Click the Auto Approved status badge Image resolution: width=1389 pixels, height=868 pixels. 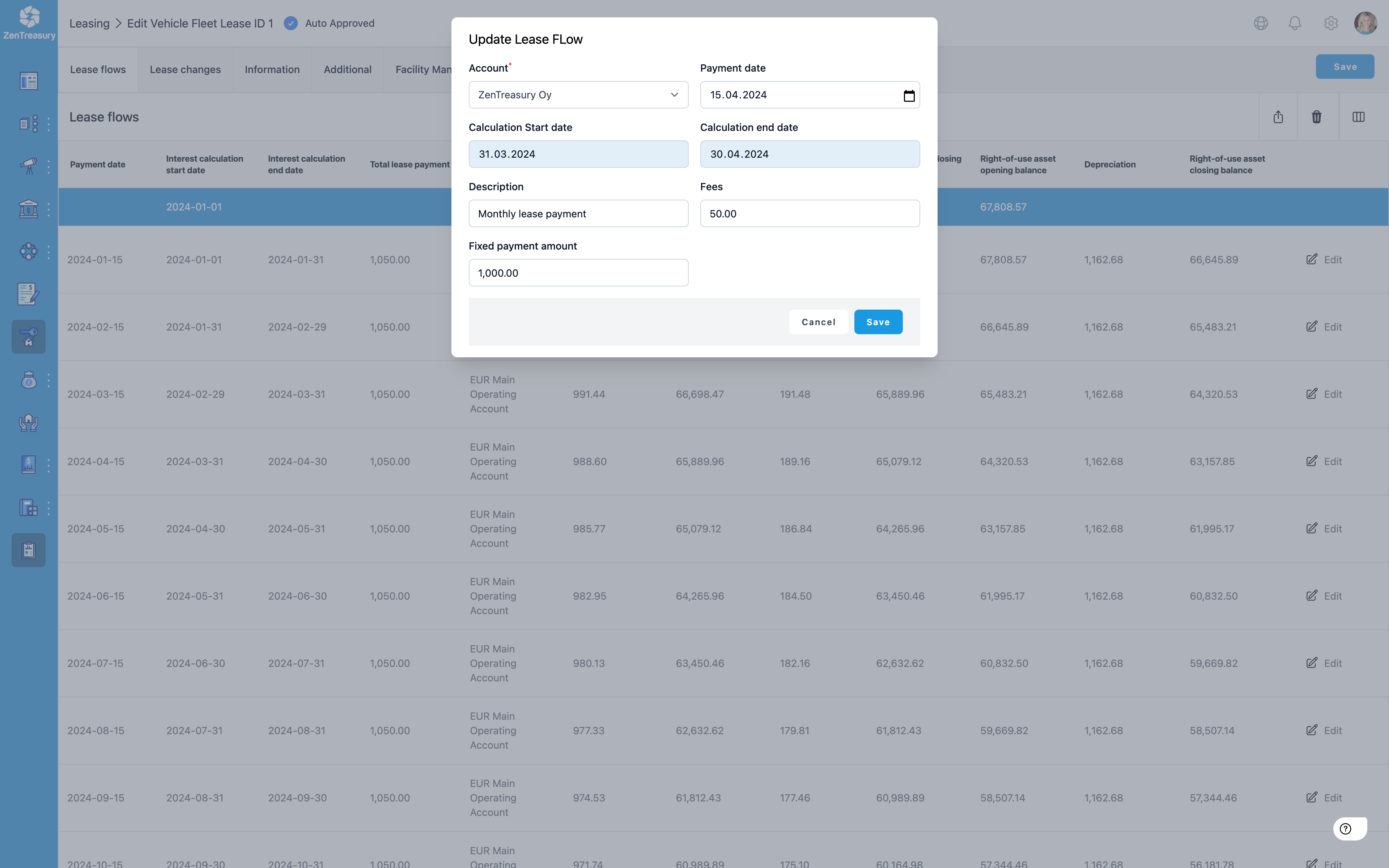(329, 23)
